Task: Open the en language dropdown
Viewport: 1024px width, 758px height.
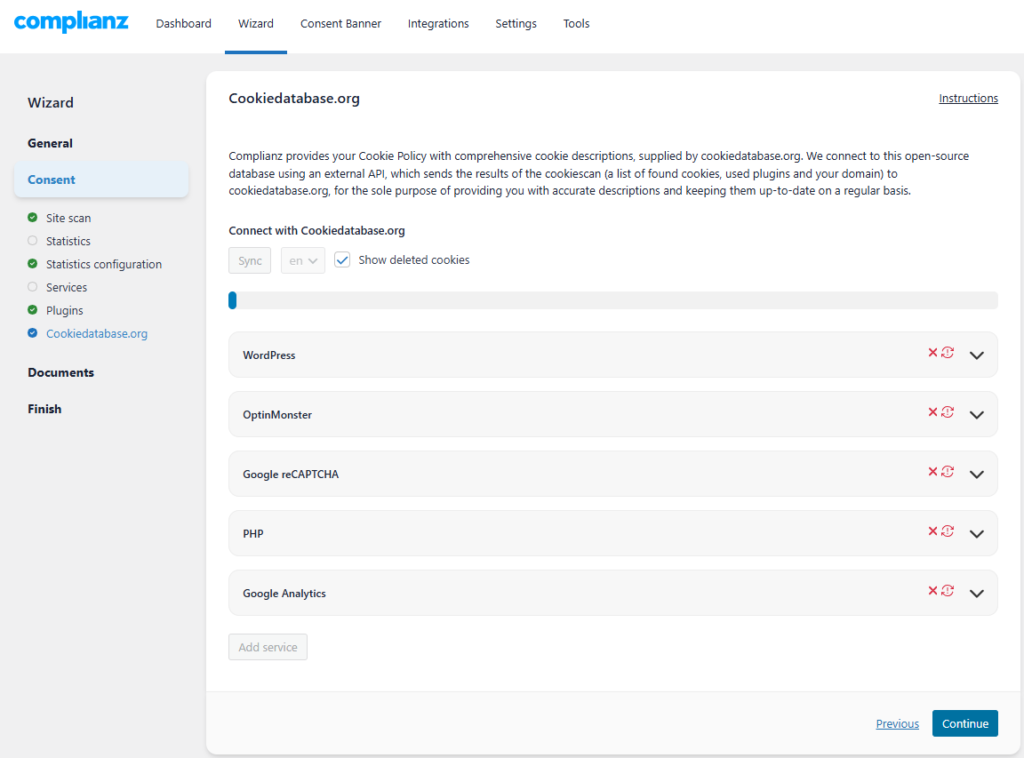Action: [303, 261]
